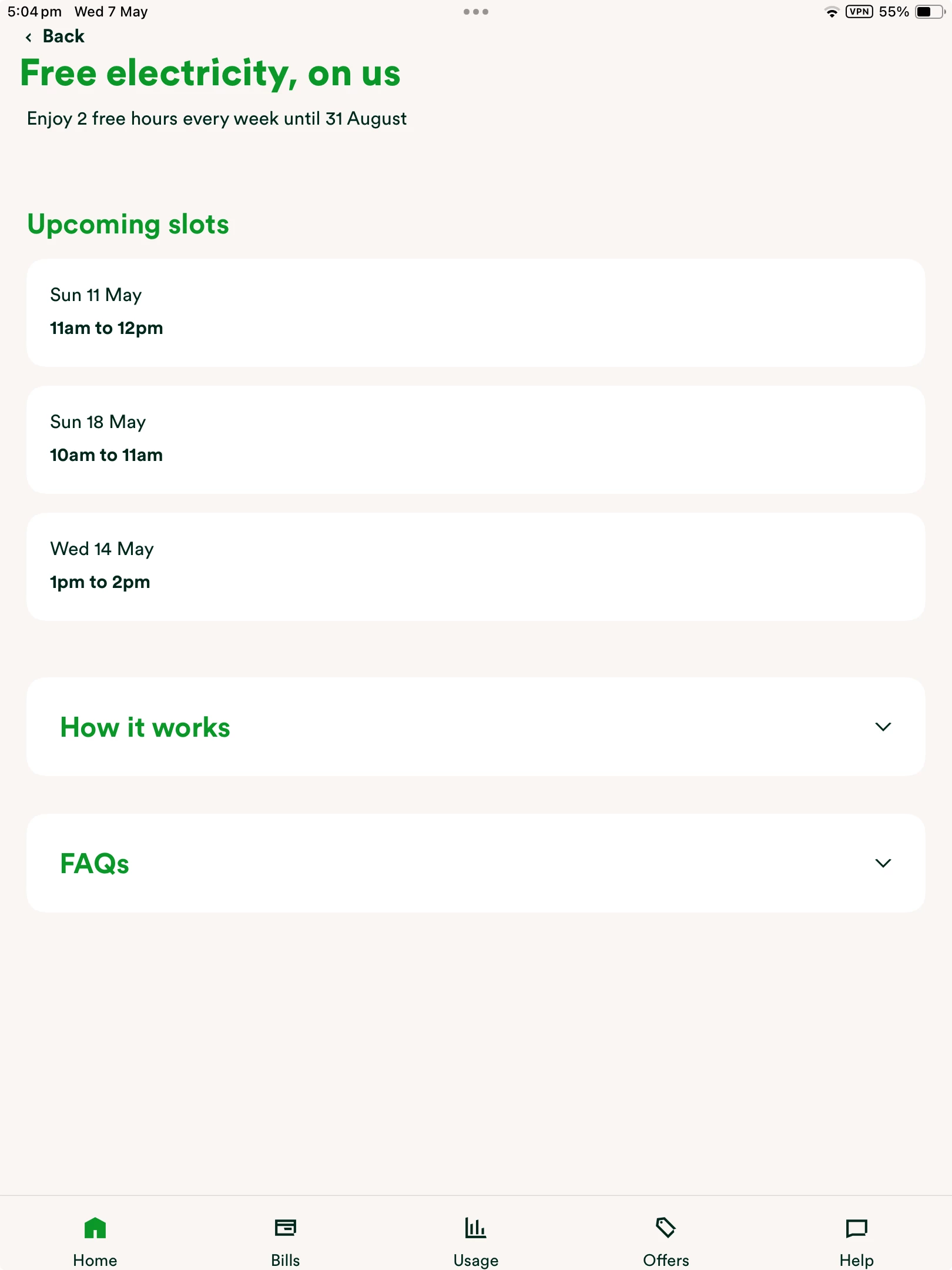Viewport: 952px width, 1270px height.
Task: Select the Sun 11 May slot card
Action: coord(476,313)
